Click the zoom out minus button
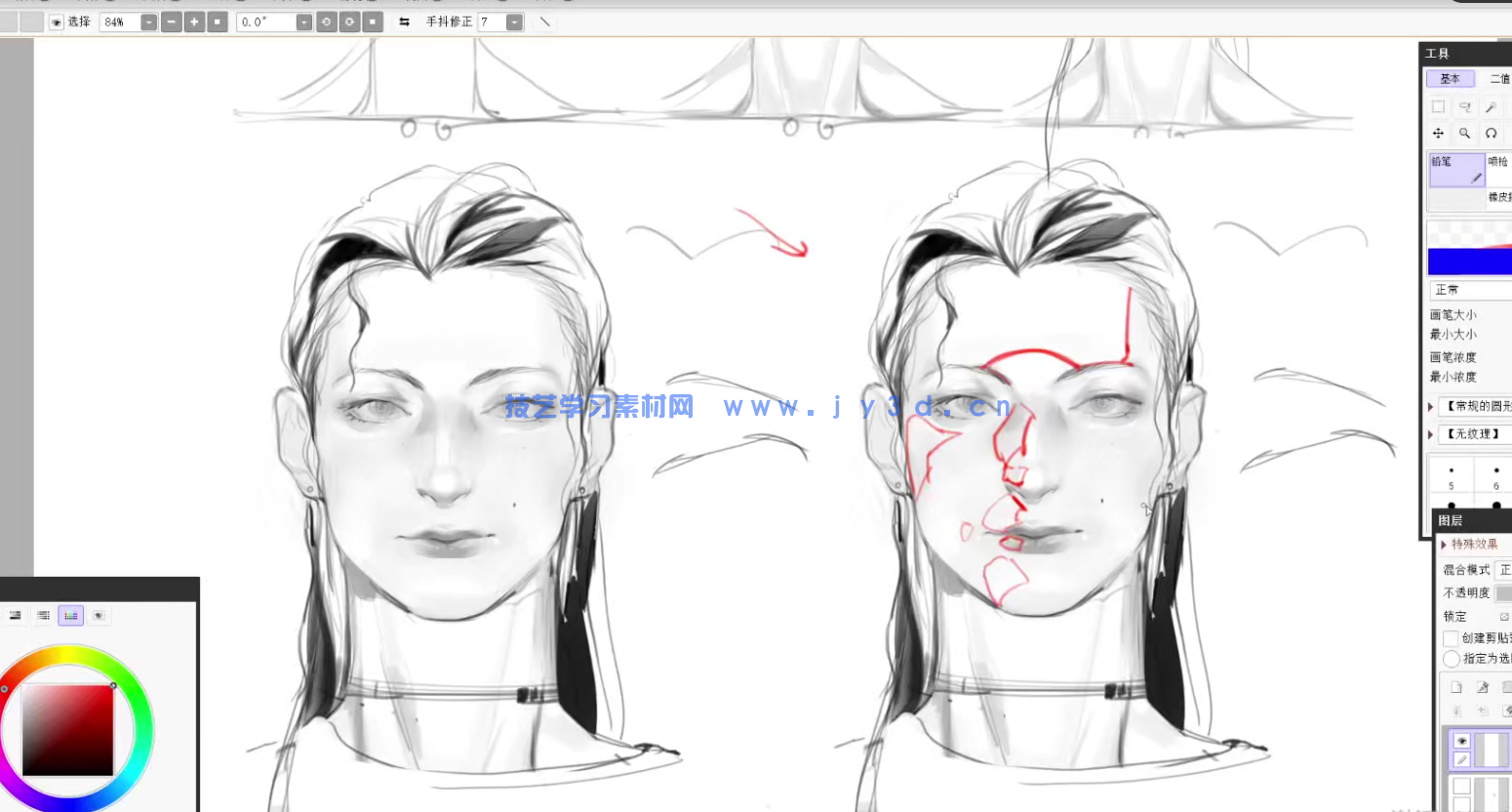Image resolution: width=1512 pixels, height=812 pixels. [172, 21]
